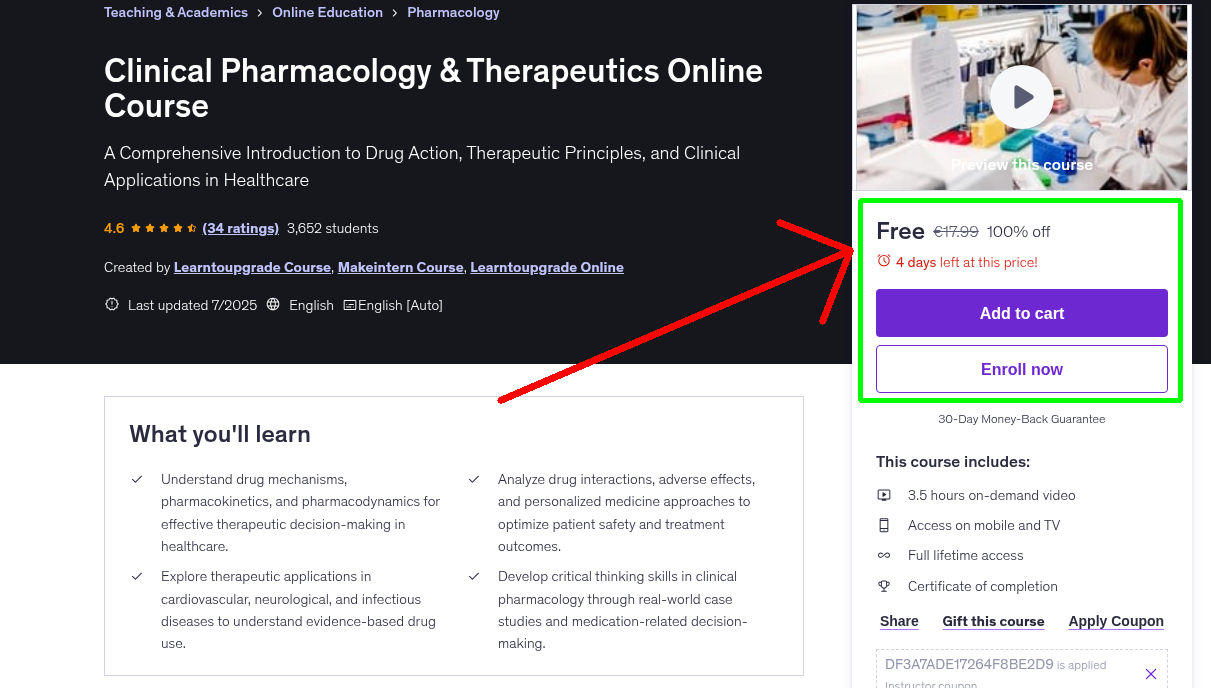Screen dimensions: 1211x688
Task: Switch to the Online Education category
Action: tap(327, 12)
